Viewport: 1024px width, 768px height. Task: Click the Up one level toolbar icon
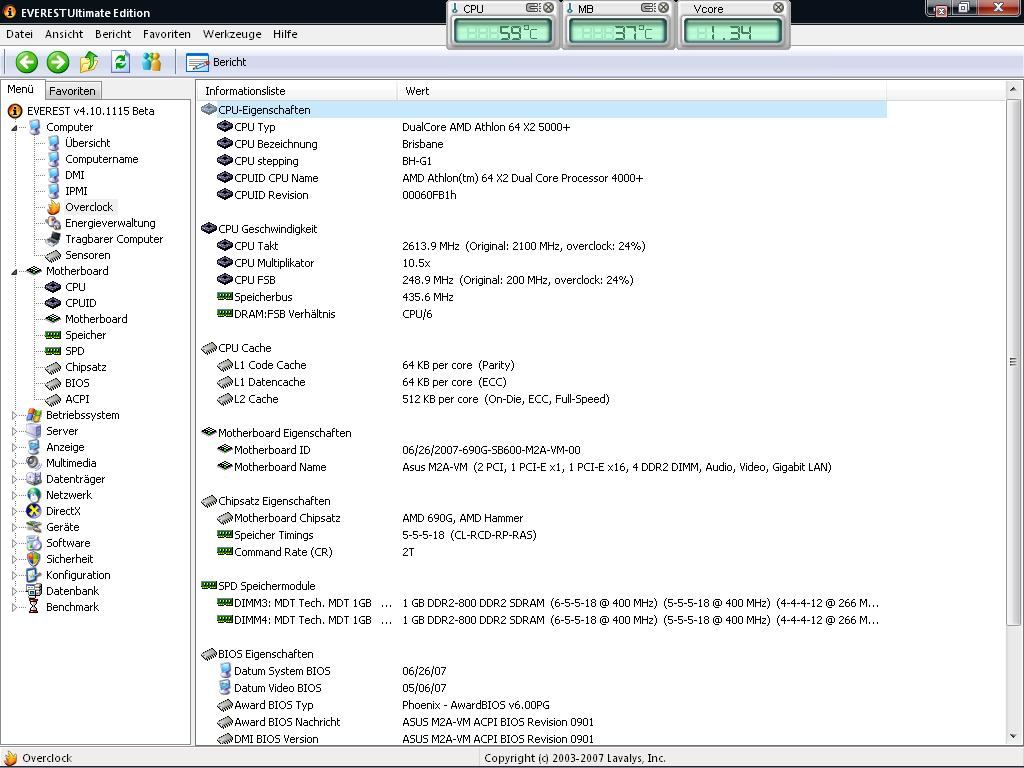coord(89,62)
